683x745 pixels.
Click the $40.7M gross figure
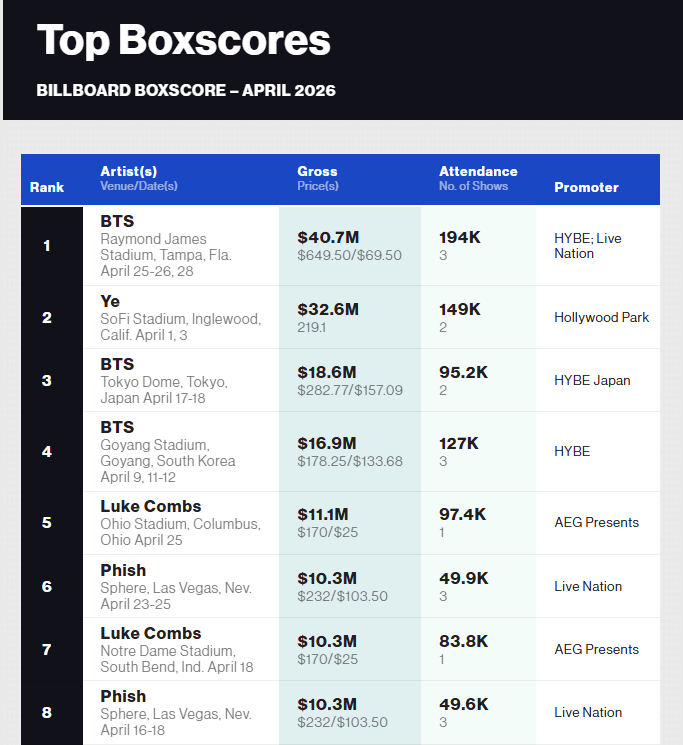coord(328,237)
